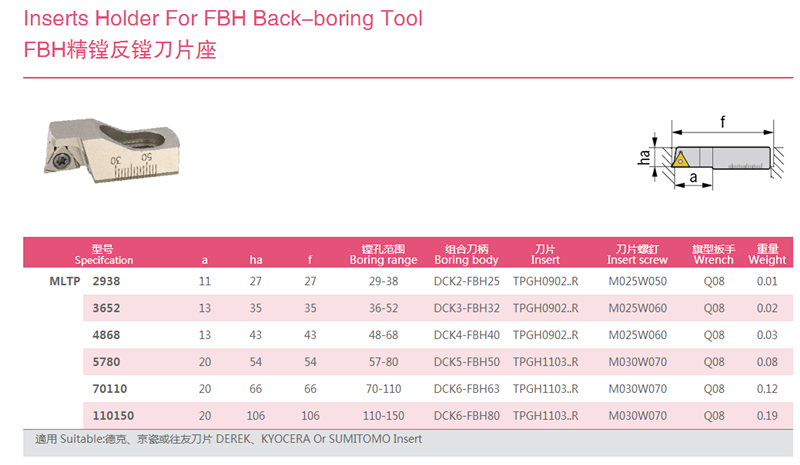This screenshot has width=800, height=465.
Task: Select the 'f' dimension label in diagram
Action: pos(722,121)
